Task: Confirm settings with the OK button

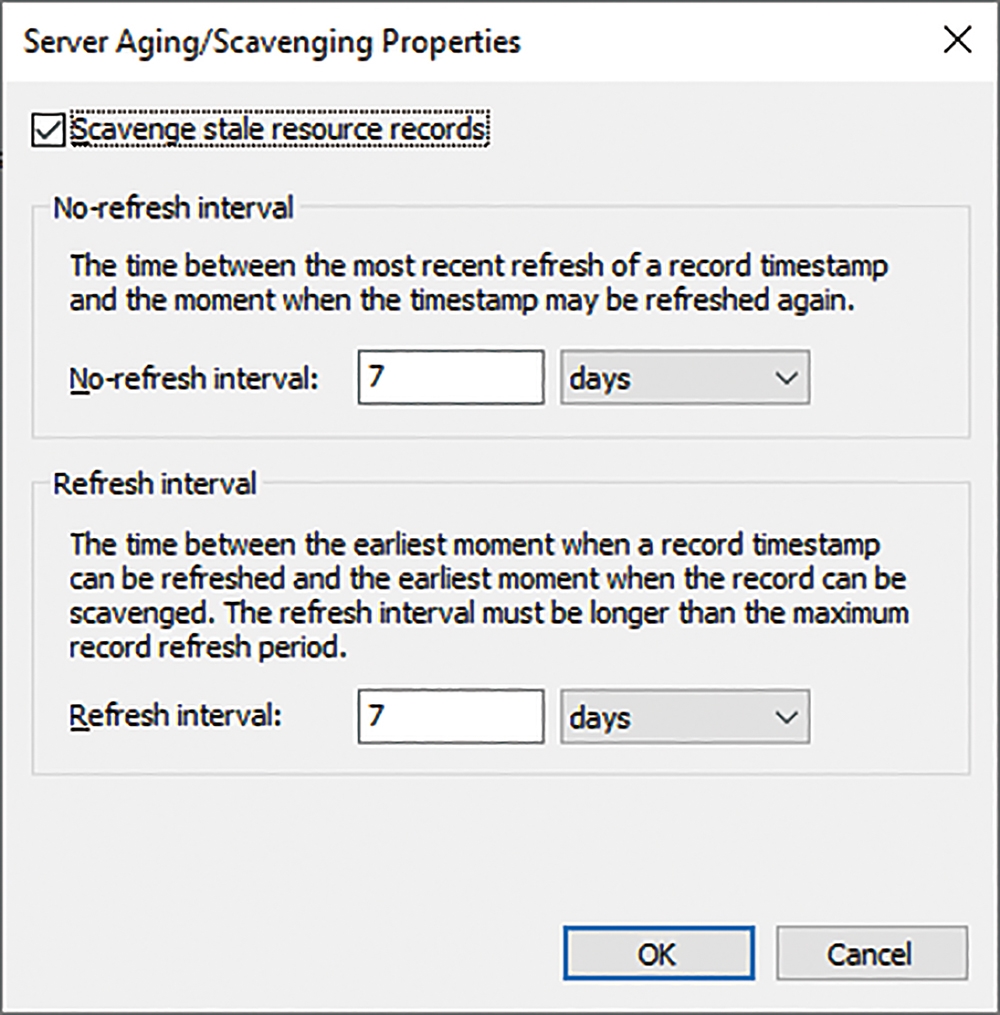Action: (x=658, y=953)
